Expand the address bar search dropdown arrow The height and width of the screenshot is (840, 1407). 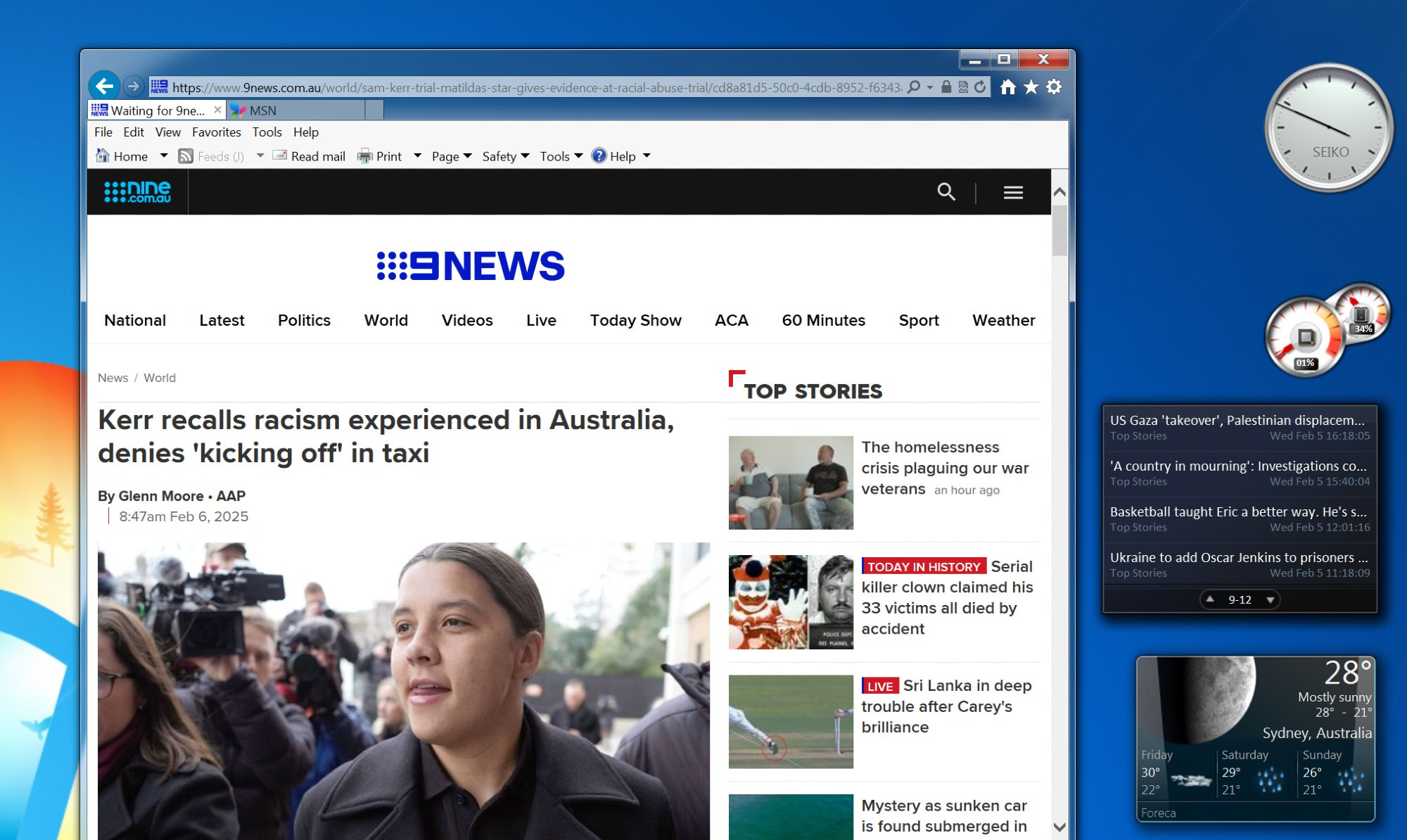pyautogui.click(x=930, y=87)
